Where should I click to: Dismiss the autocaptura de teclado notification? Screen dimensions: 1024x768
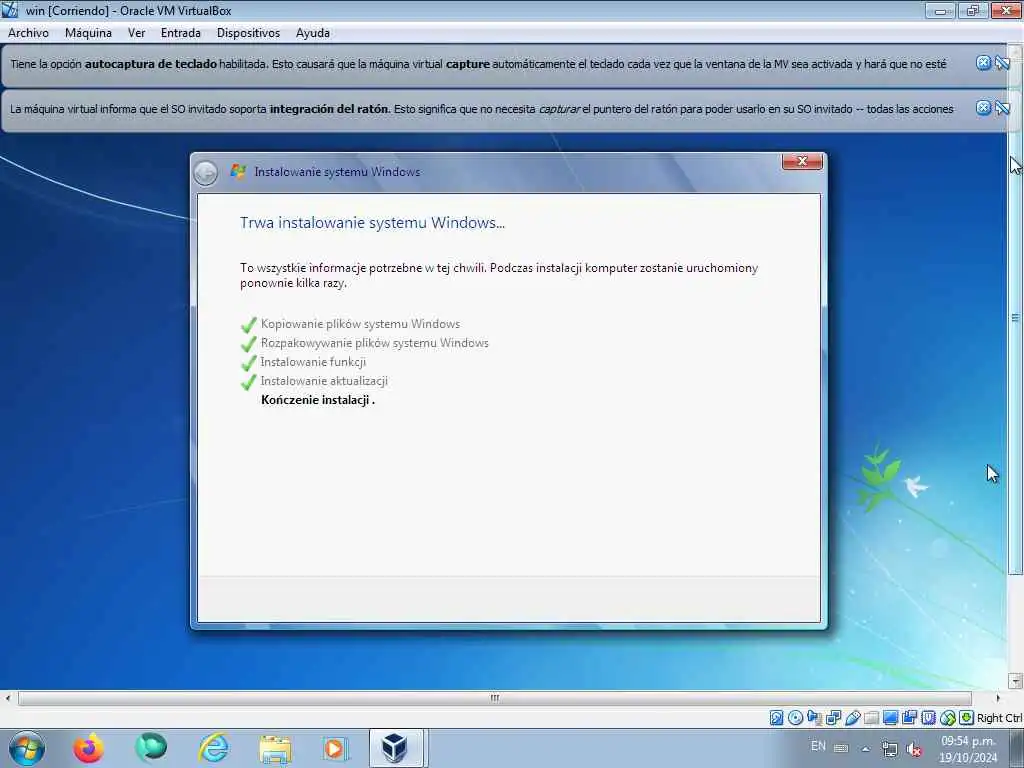[x=984, y=63]
